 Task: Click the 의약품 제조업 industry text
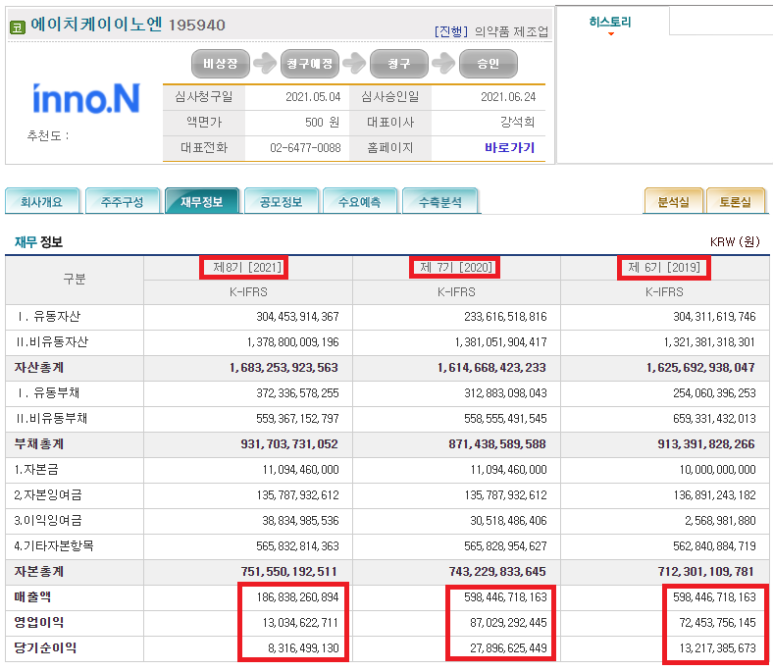[511, 32]
